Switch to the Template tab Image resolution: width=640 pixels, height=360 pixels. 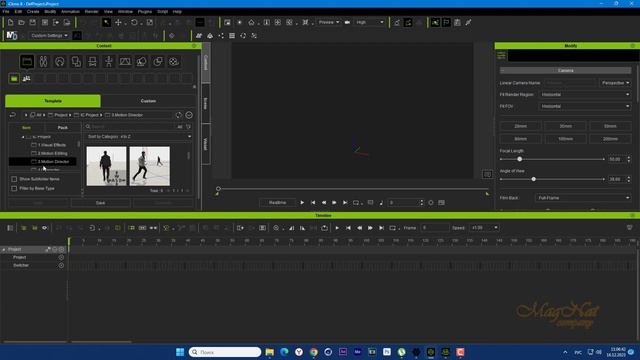53,101
